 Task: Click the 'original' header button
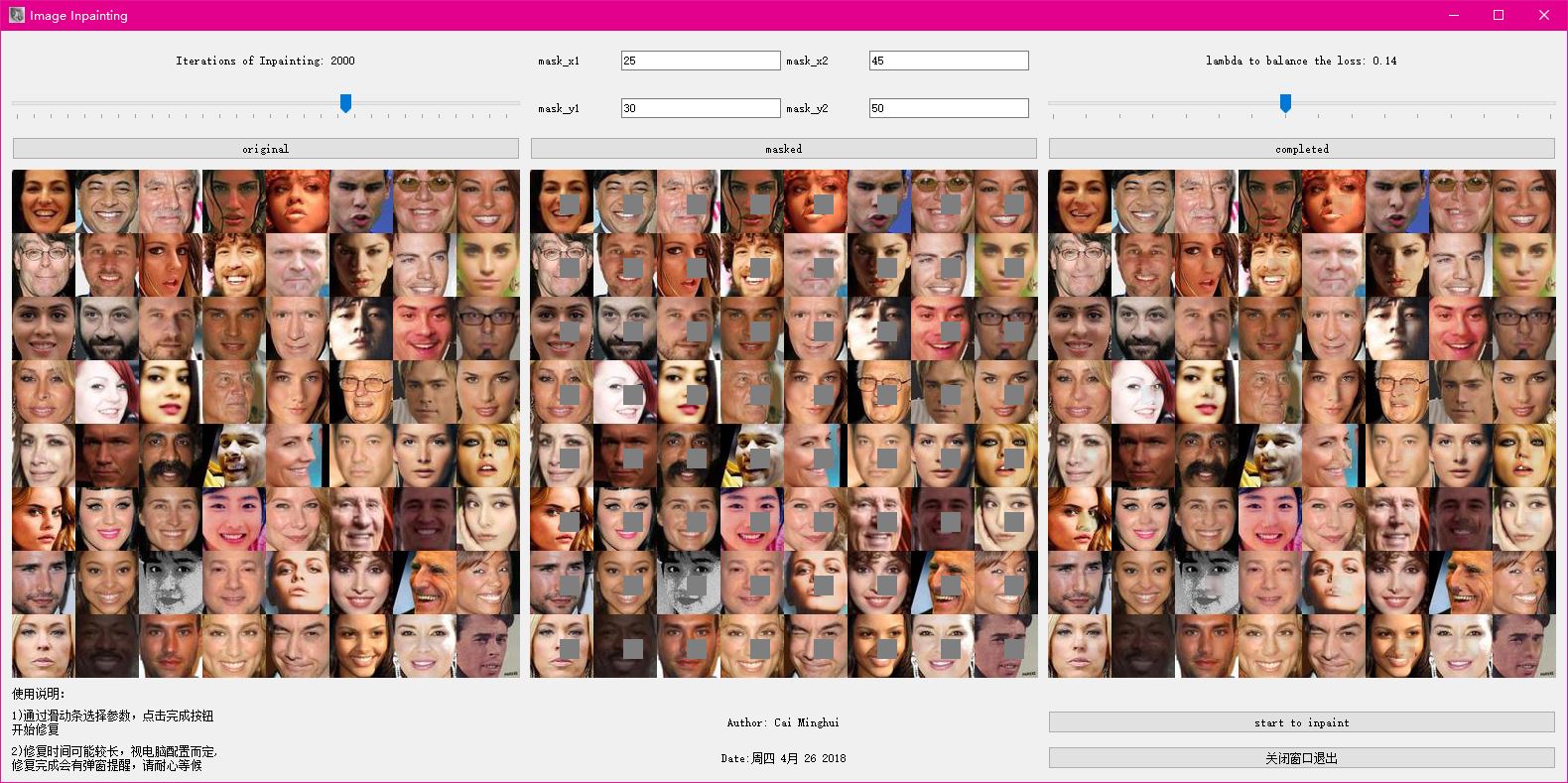[x=266, y=149]
